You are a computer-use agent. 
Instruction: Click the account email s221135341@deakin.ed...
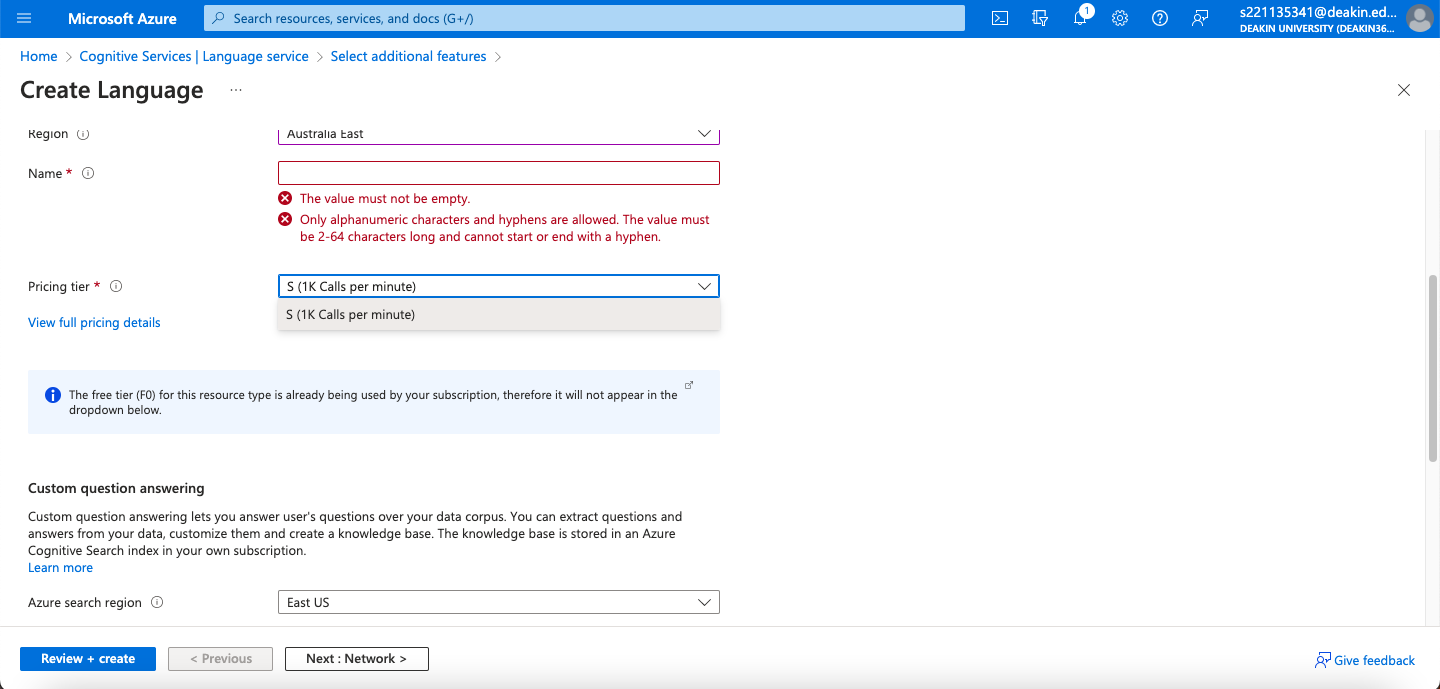[1317, 12]
